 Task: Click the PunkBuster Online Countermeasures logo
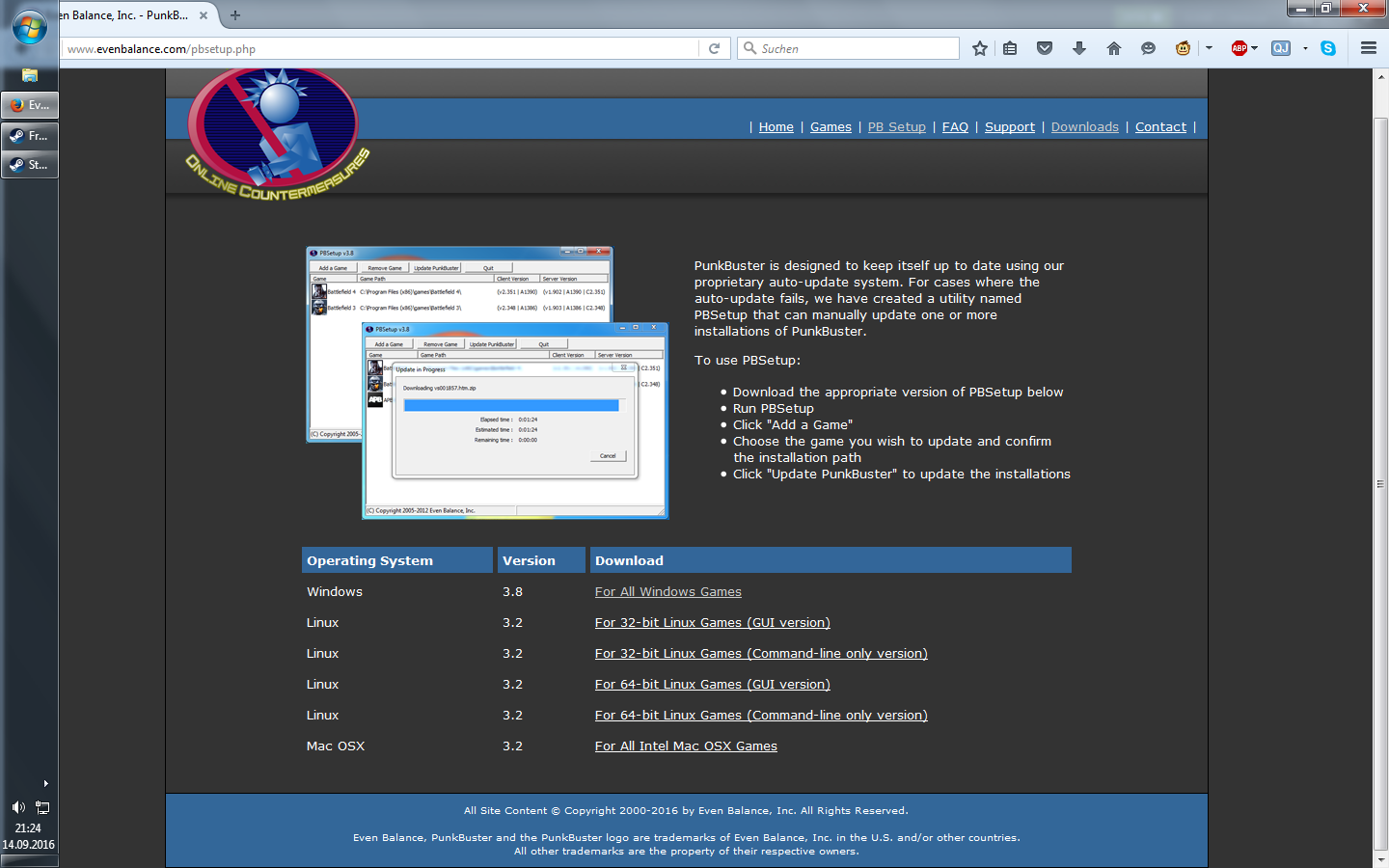pyautogui.click(x=277, y=134)
